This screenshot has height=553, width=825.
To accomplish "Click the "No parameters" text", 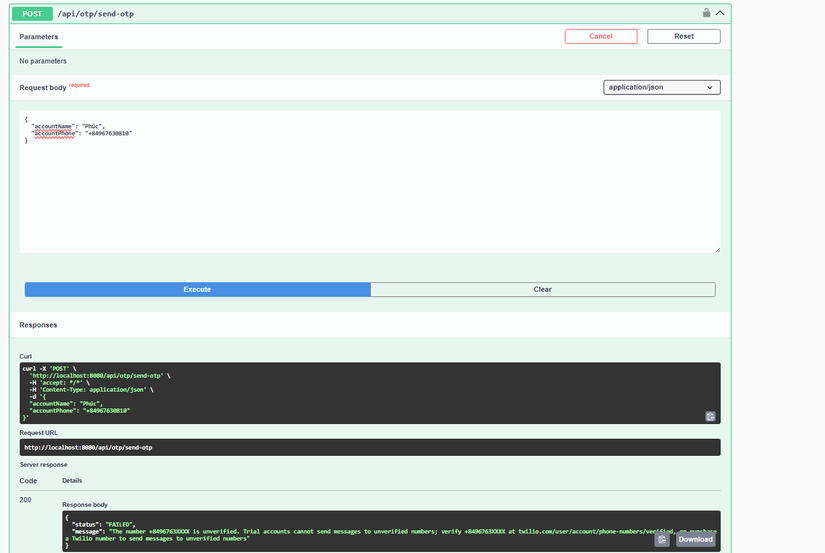I will (x=43, y=61).
